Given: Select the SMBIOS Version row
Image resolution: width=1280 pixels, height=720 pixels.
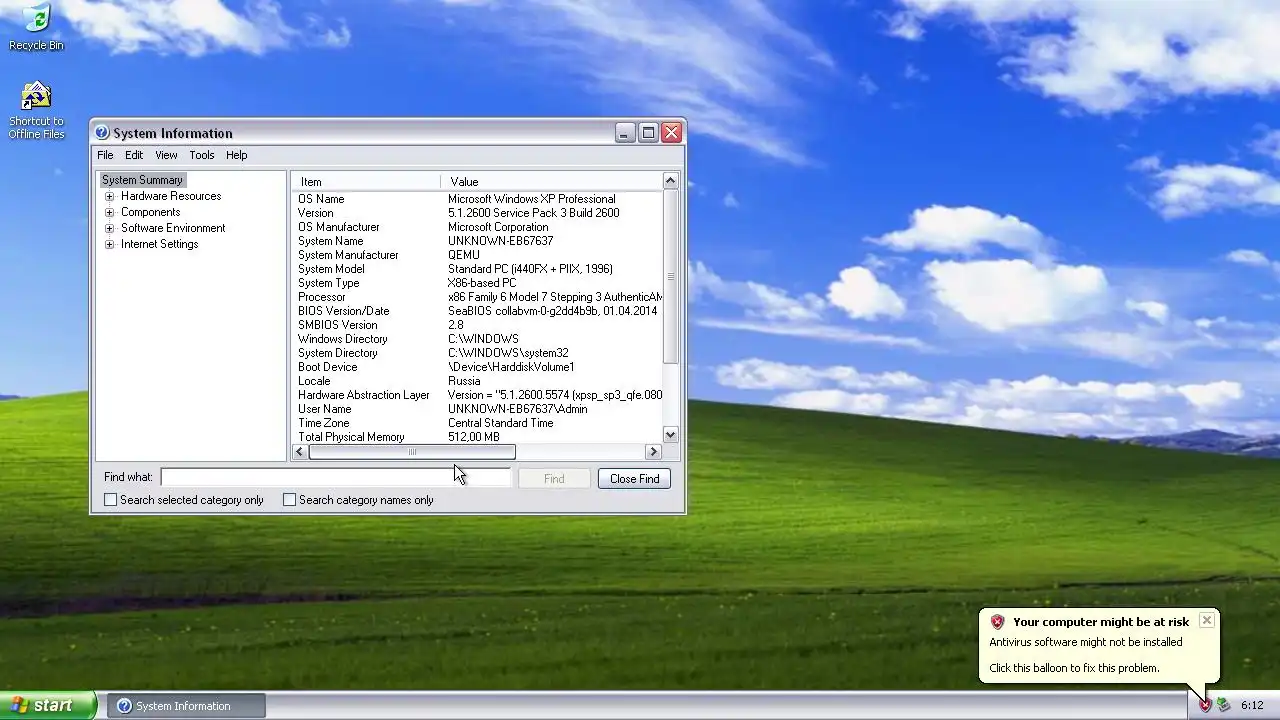Looking at the screenshot, I should (x=477, y=325).
